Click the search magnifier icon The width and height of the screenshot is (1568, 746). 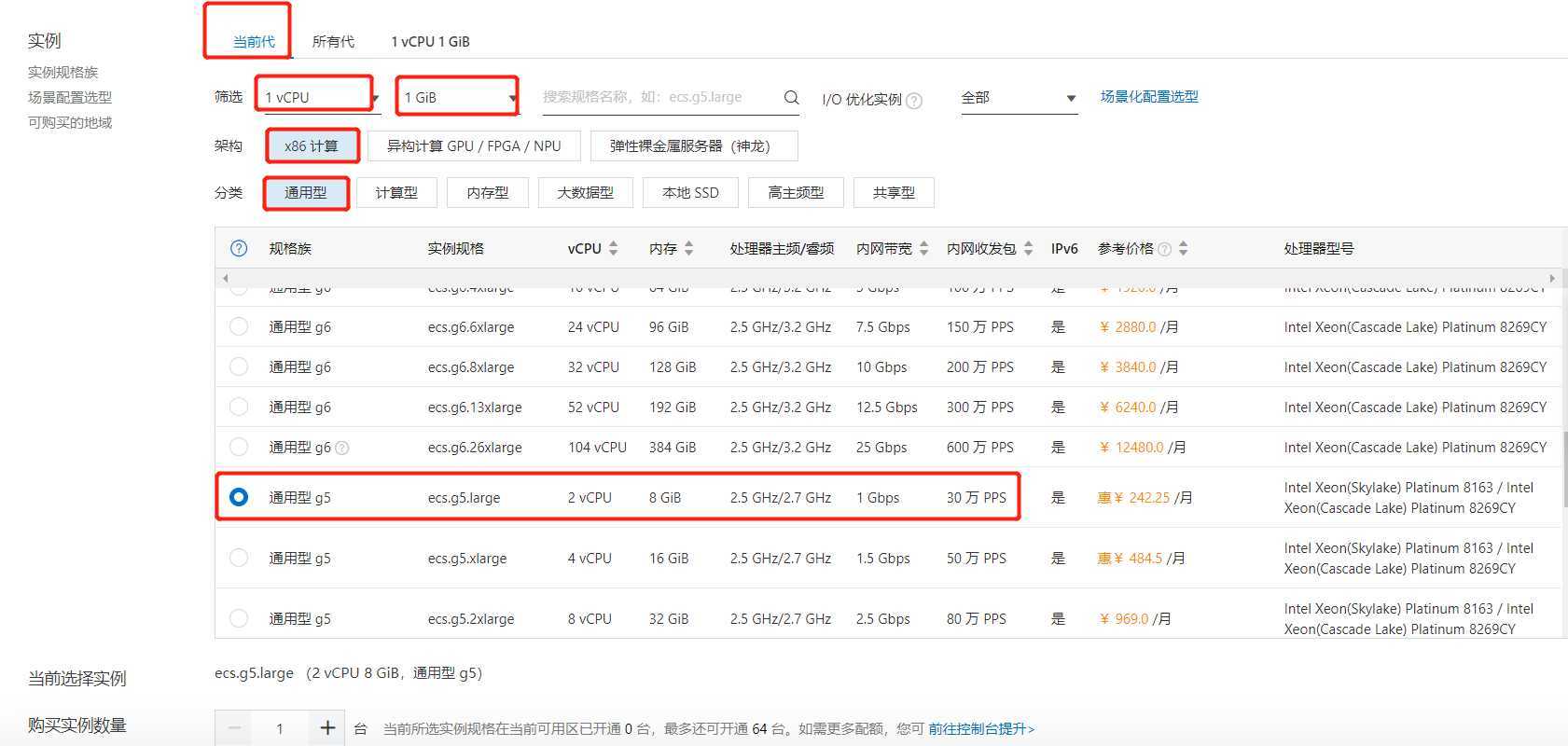point(791,97)
